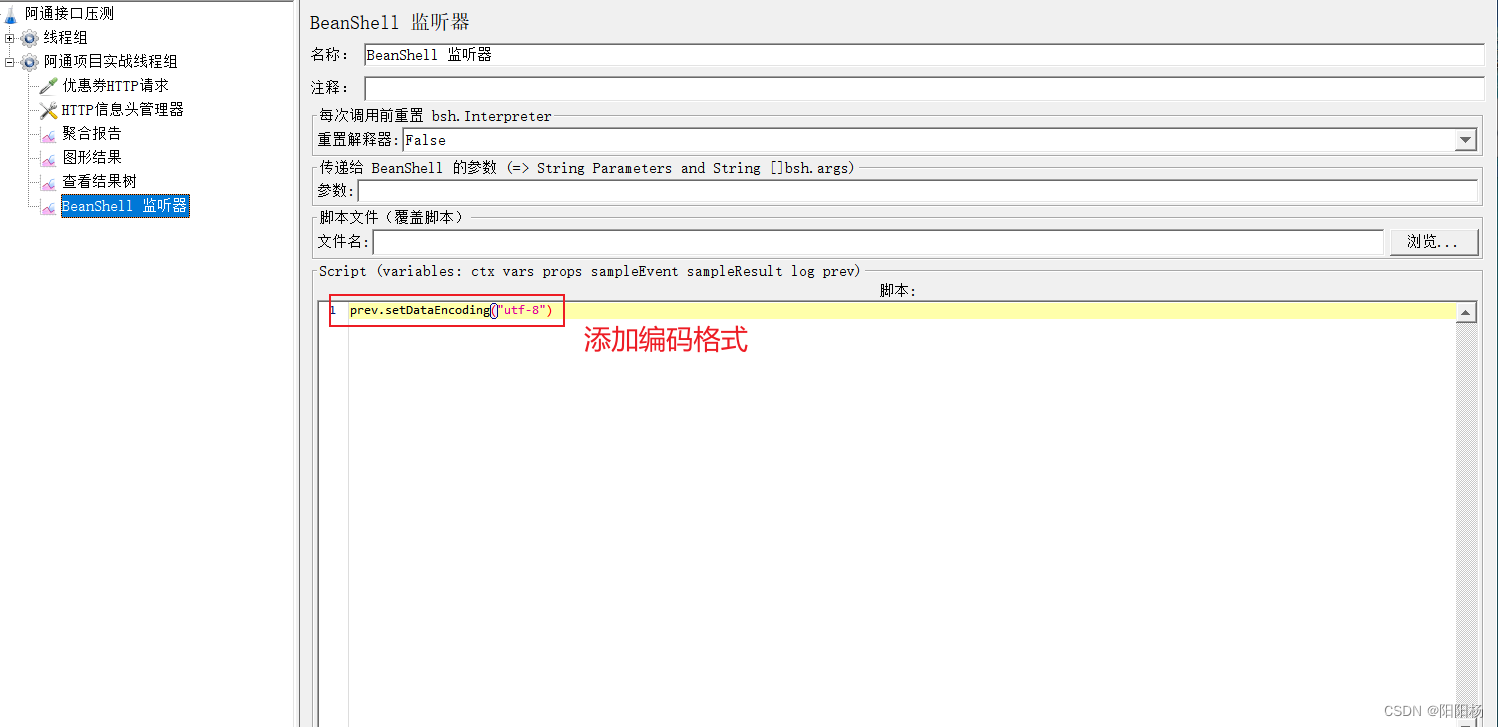The image size is (1498, 727).
Task: Focus the 文件名 script file field
Action: click(878, 241)
